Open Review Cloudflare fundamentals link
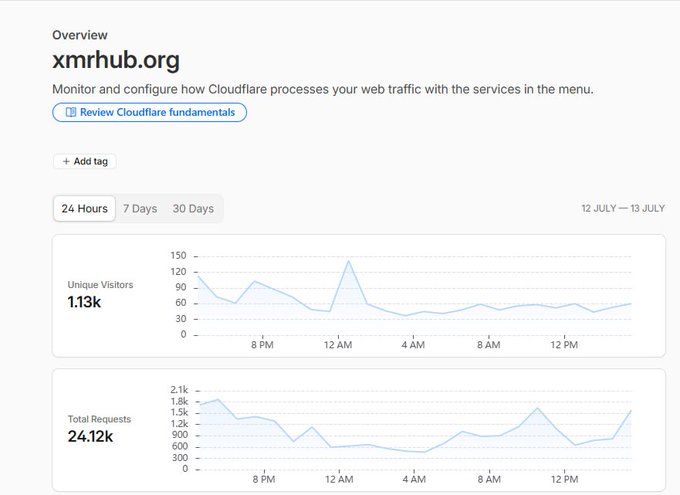The width and height of the screenshot is (680, 495). (x=150, y=112)
